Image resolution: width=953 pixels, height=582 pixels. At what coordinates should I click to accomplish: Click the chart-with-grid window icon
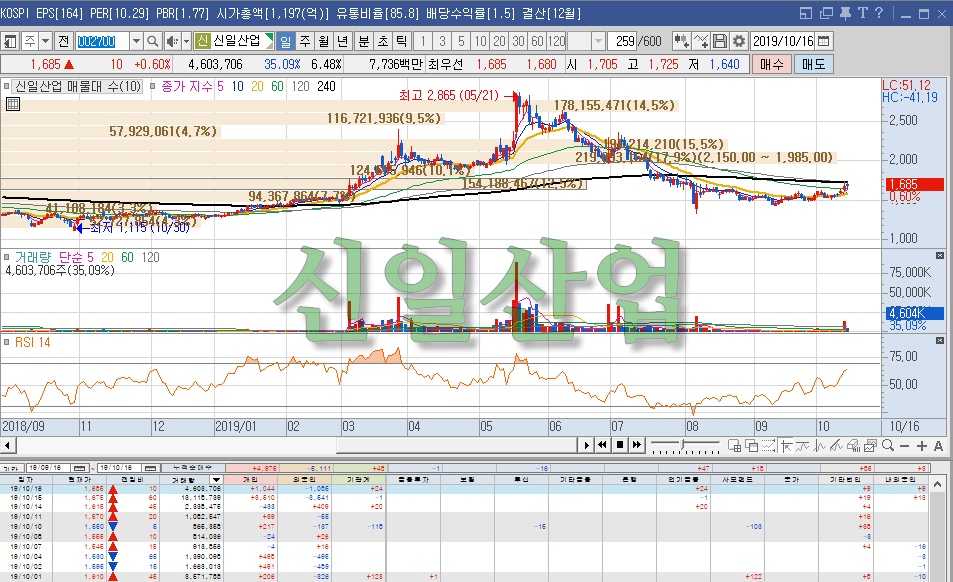734,446
